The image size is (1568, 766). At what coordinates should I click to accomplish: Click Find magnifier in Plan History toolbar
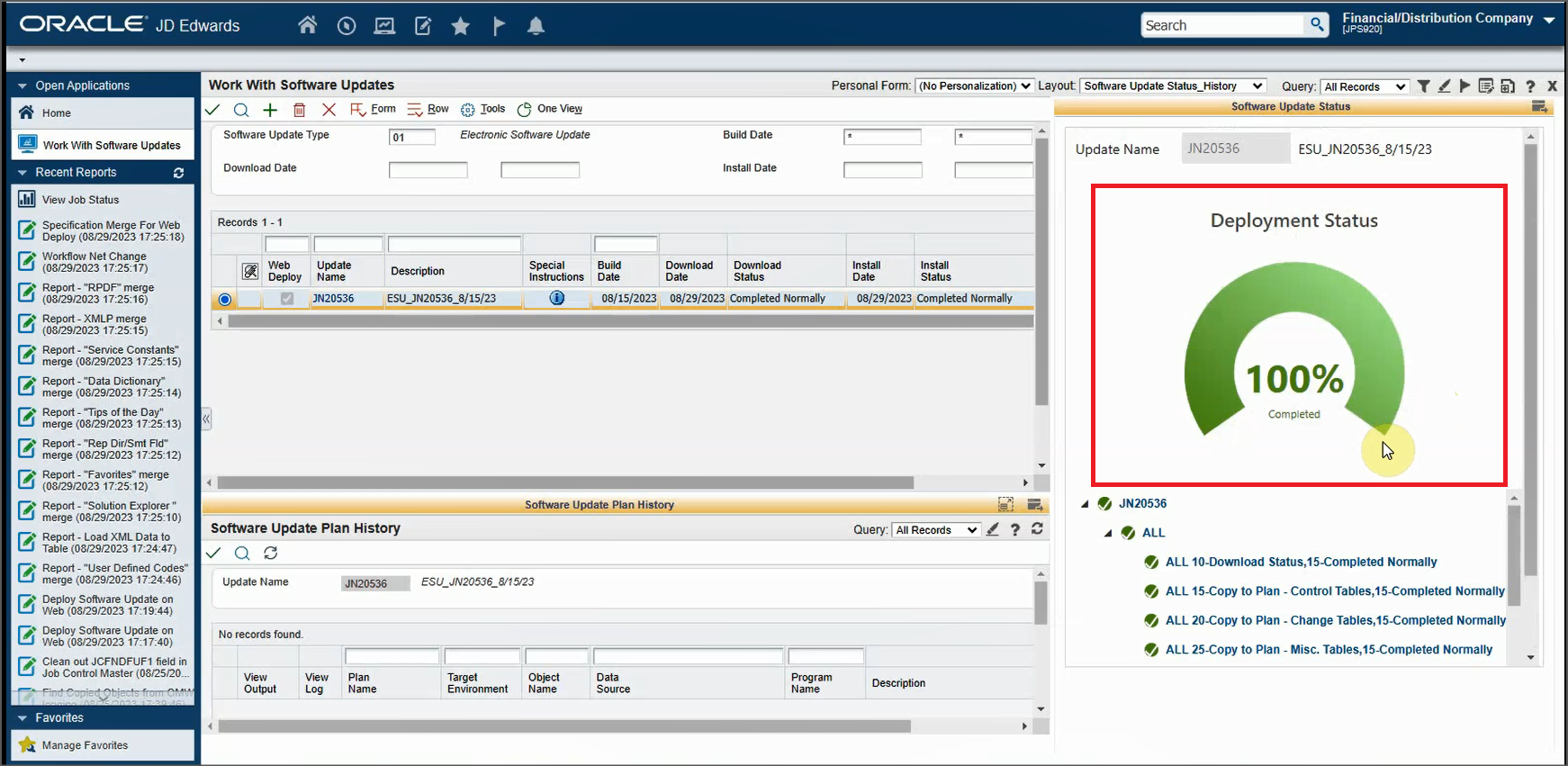242,553
